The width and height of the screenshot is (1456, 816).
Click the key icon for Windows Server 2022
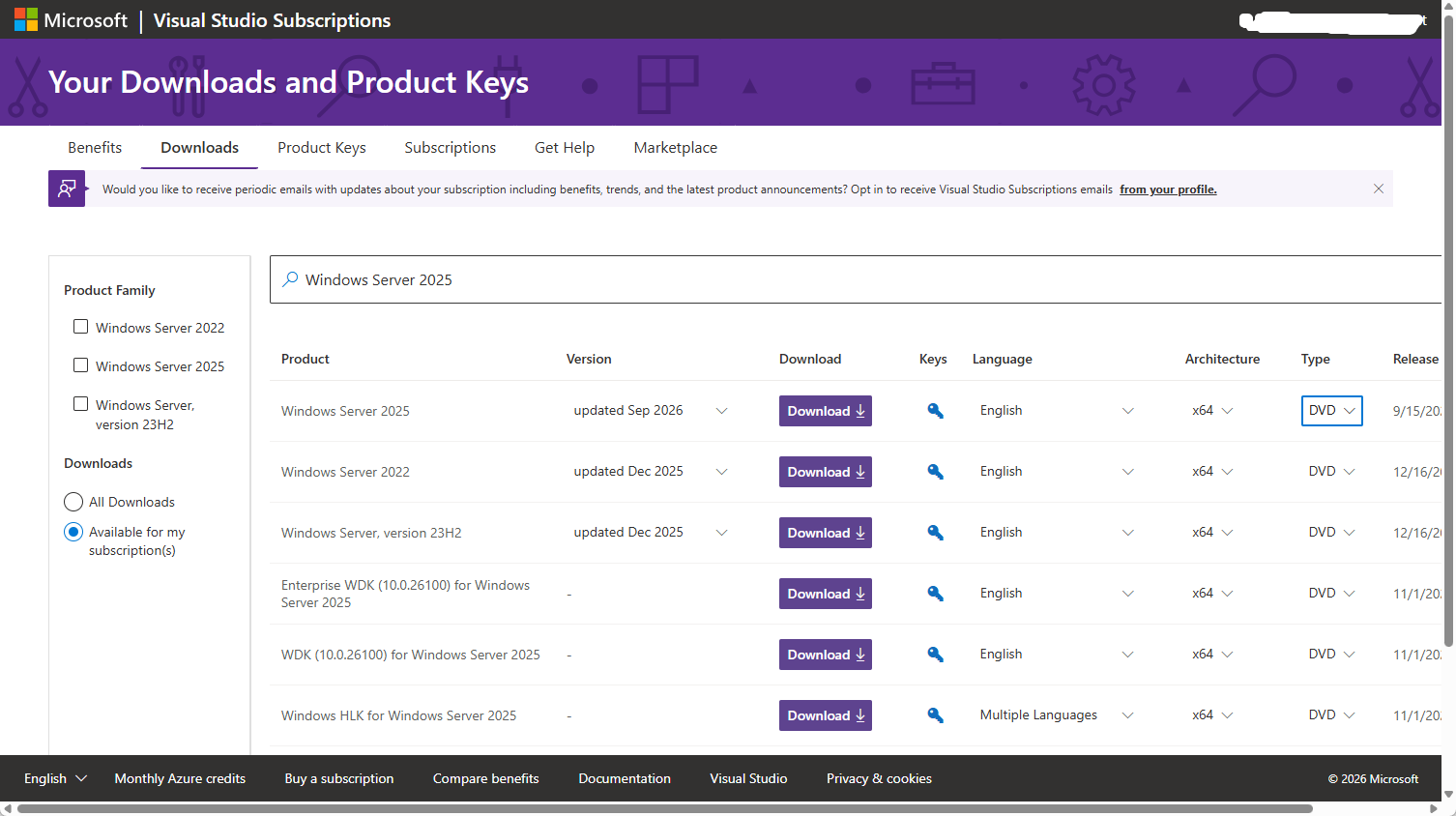click(935, 472)
